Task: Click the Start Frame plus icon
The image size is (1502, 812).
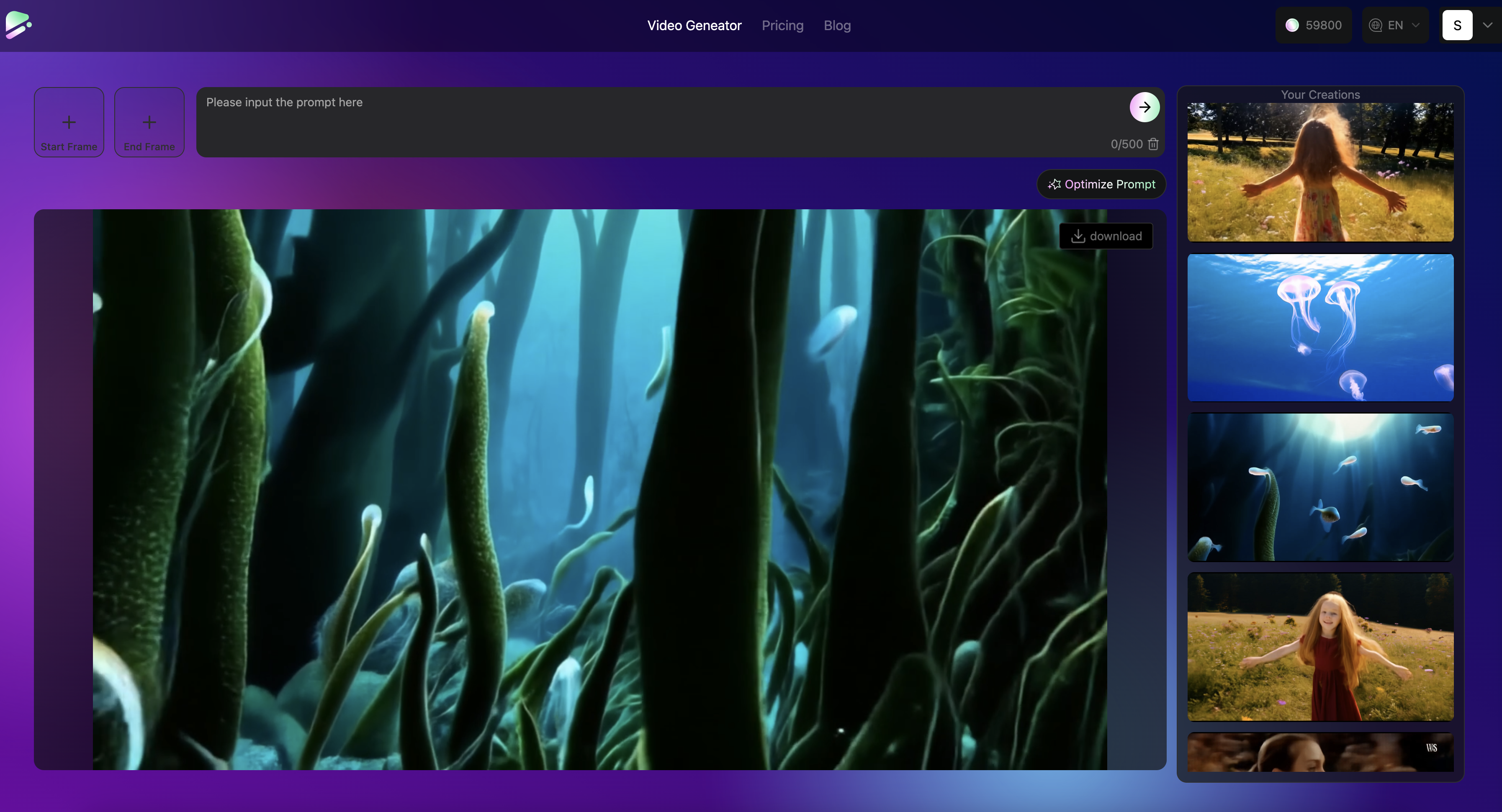Action: pos(69,122)
